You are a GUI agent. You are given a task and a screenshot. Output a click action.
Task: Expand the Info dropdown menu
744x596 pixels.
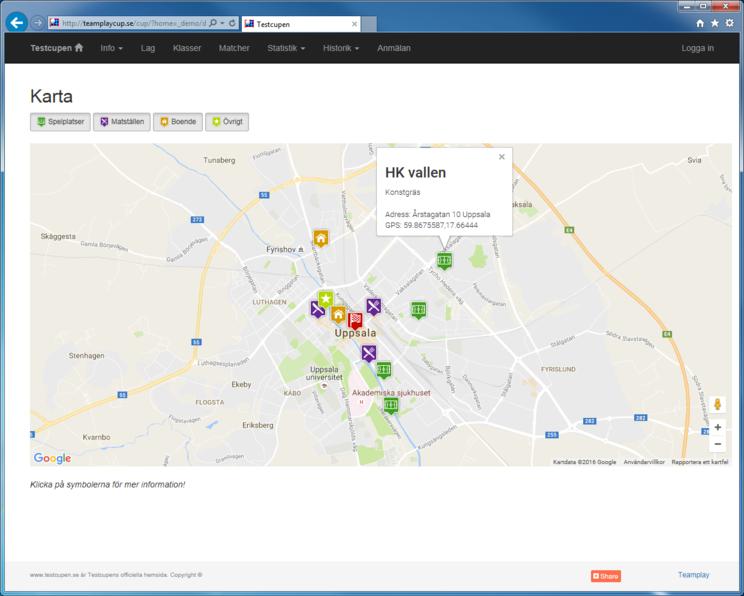click(111, 48)
